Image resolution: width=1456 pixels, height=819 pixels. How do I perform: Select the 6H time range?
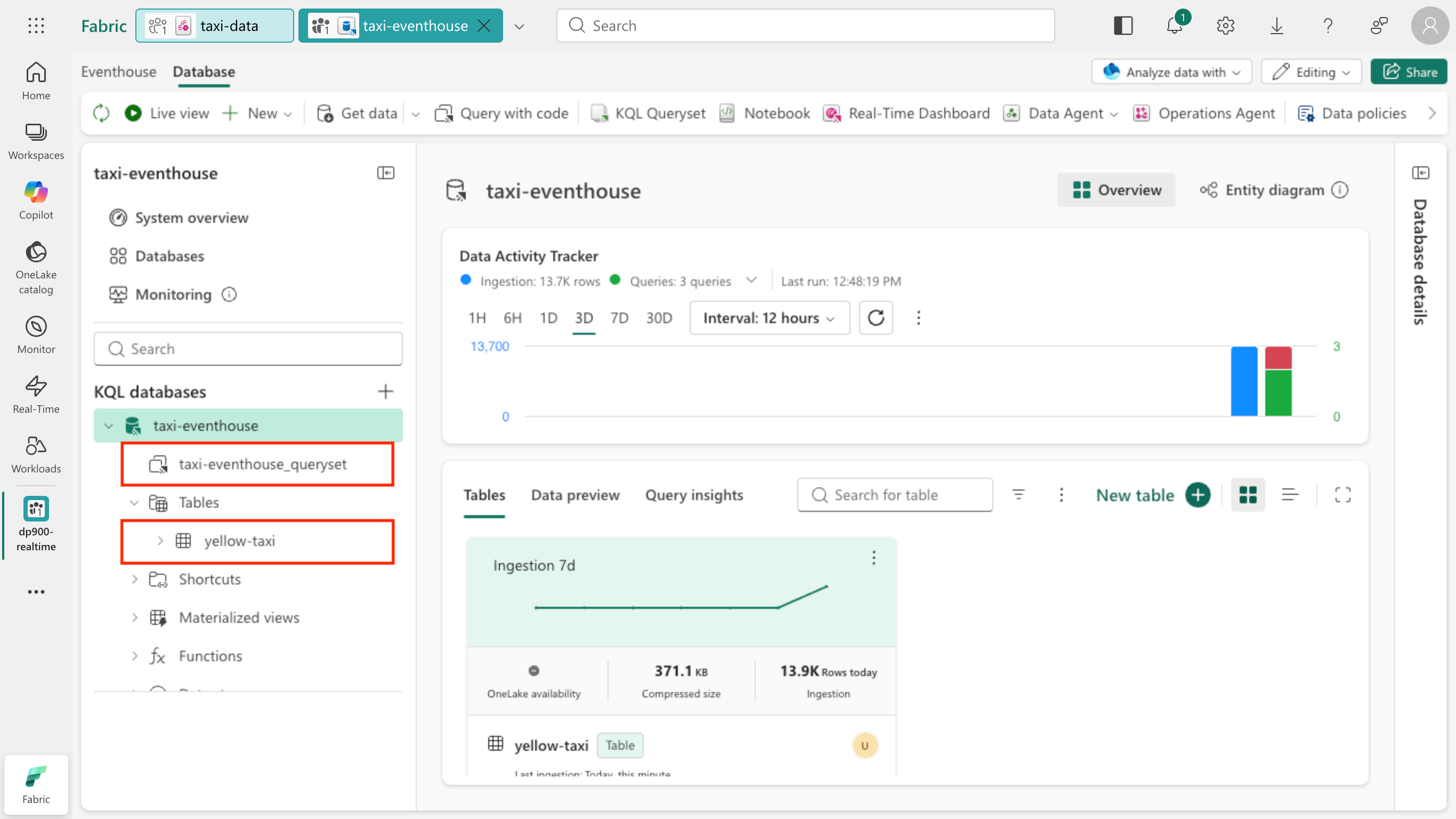coord(513,318)
